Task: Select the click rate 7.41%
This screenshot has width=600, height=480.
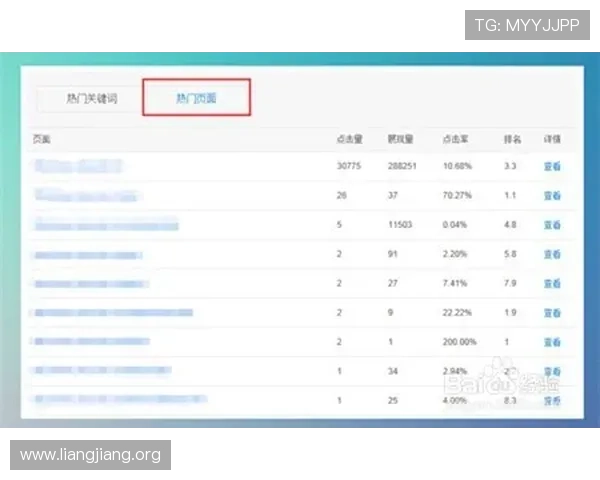Action: pyautogui.click(x=455, y=283)
